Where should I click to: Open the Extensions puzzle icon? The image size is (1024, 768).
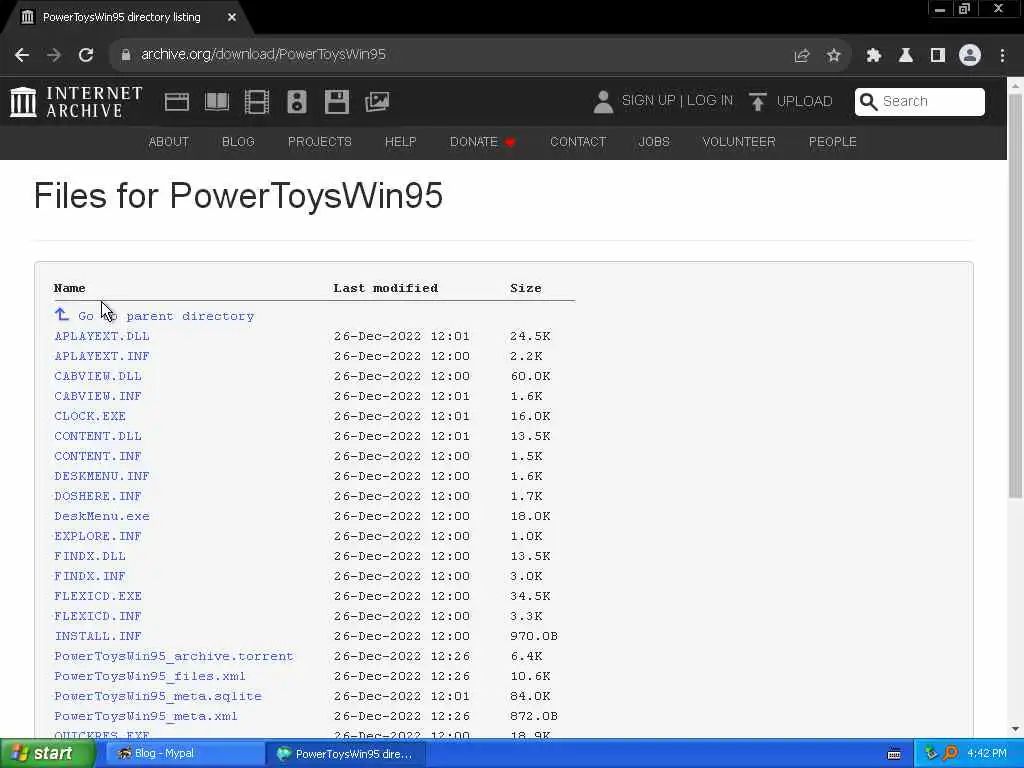tap(874, 56)
